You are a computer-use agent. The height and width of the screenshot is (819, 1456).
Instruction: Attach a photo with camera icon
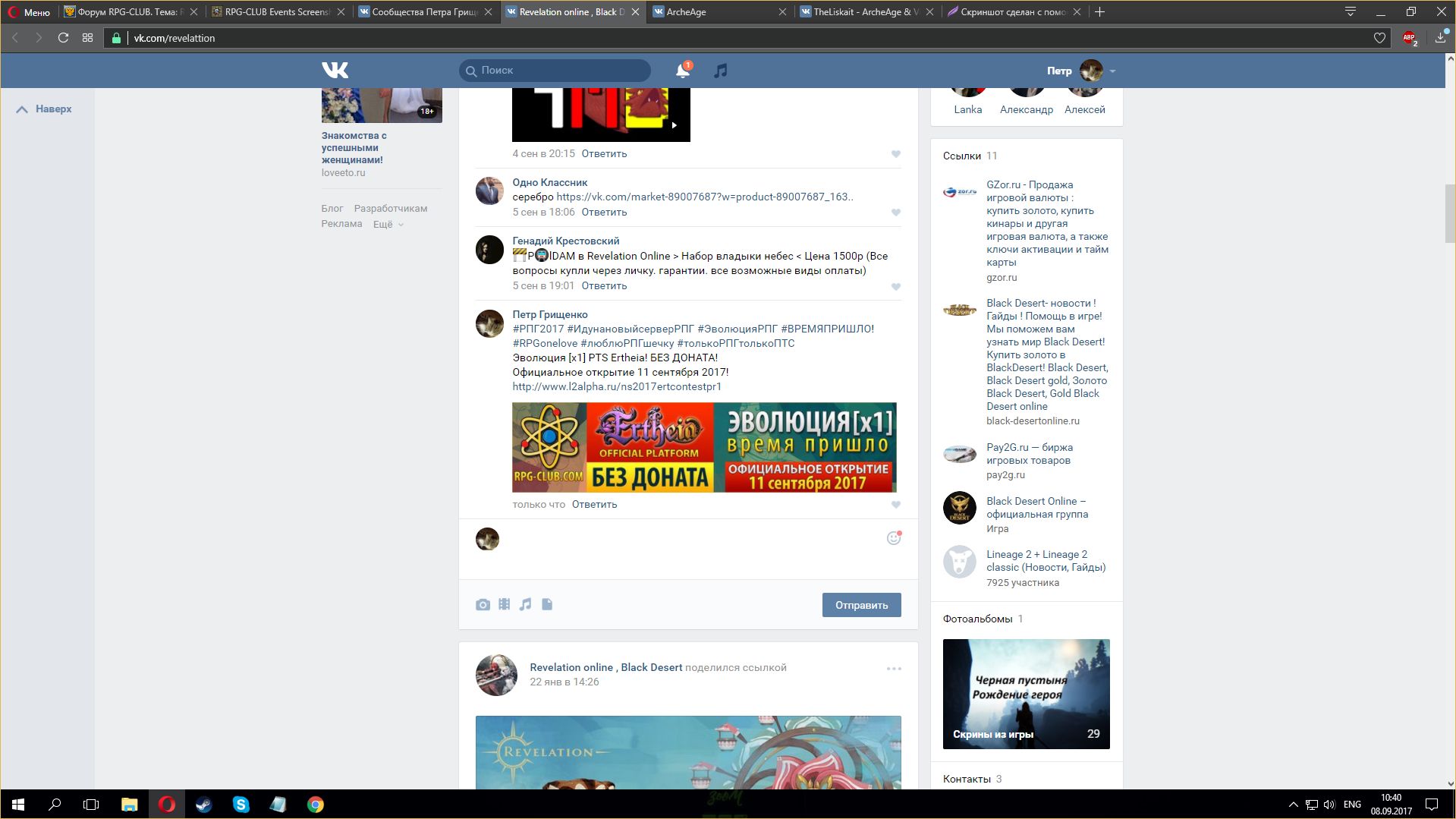pos(483,605)
